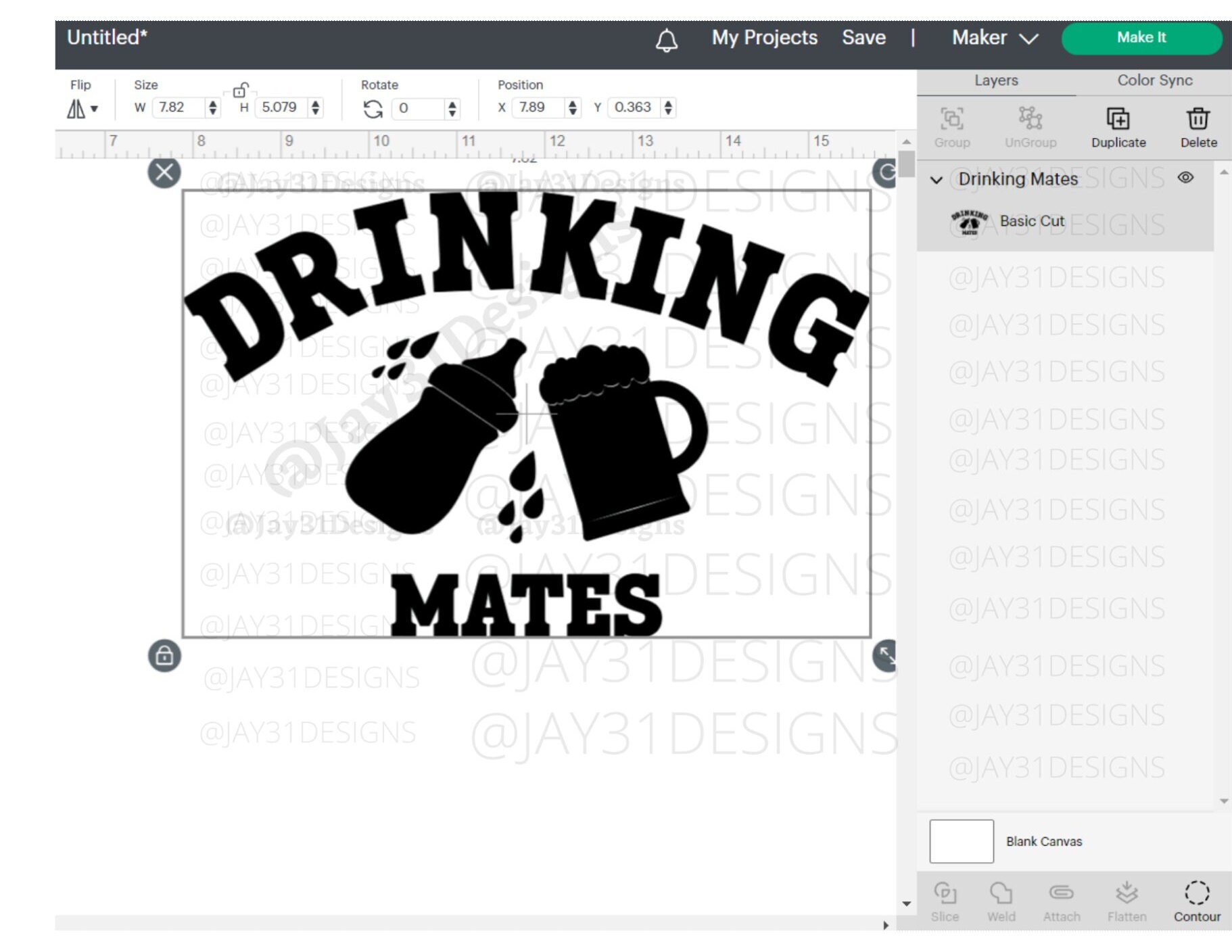Image resolution: width=1232 pixels, height=952 pixels.
Task: Click the Make It button
Action: pos(1141,38)
